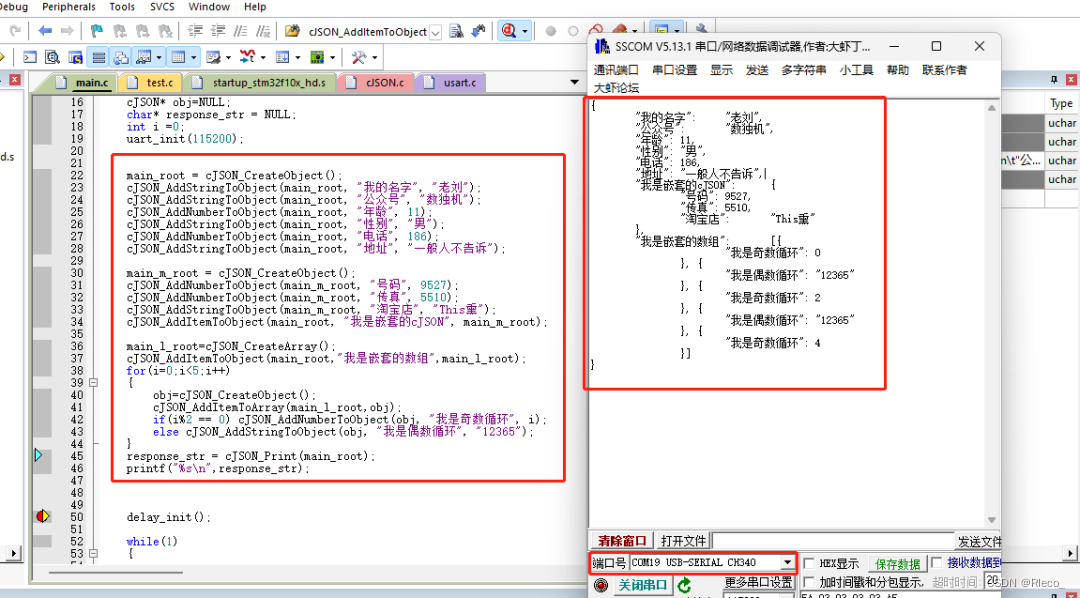Click the Toolbox hammer and wrench icon
This screenshot has width=1080, height=598.
point(359,57)
